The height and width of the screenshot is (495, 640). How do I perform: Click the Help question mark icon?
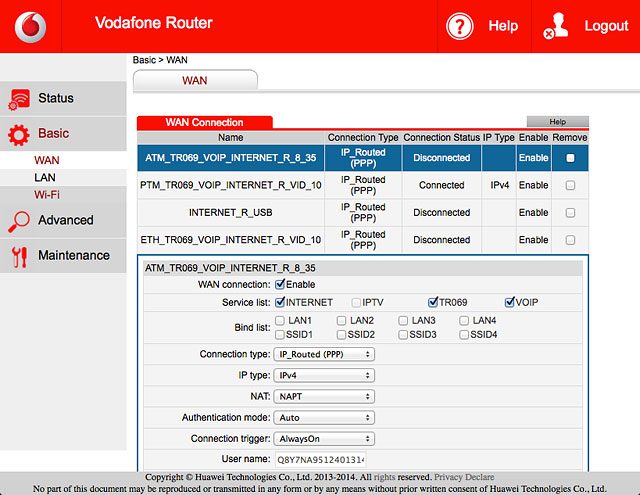point(460,27)
